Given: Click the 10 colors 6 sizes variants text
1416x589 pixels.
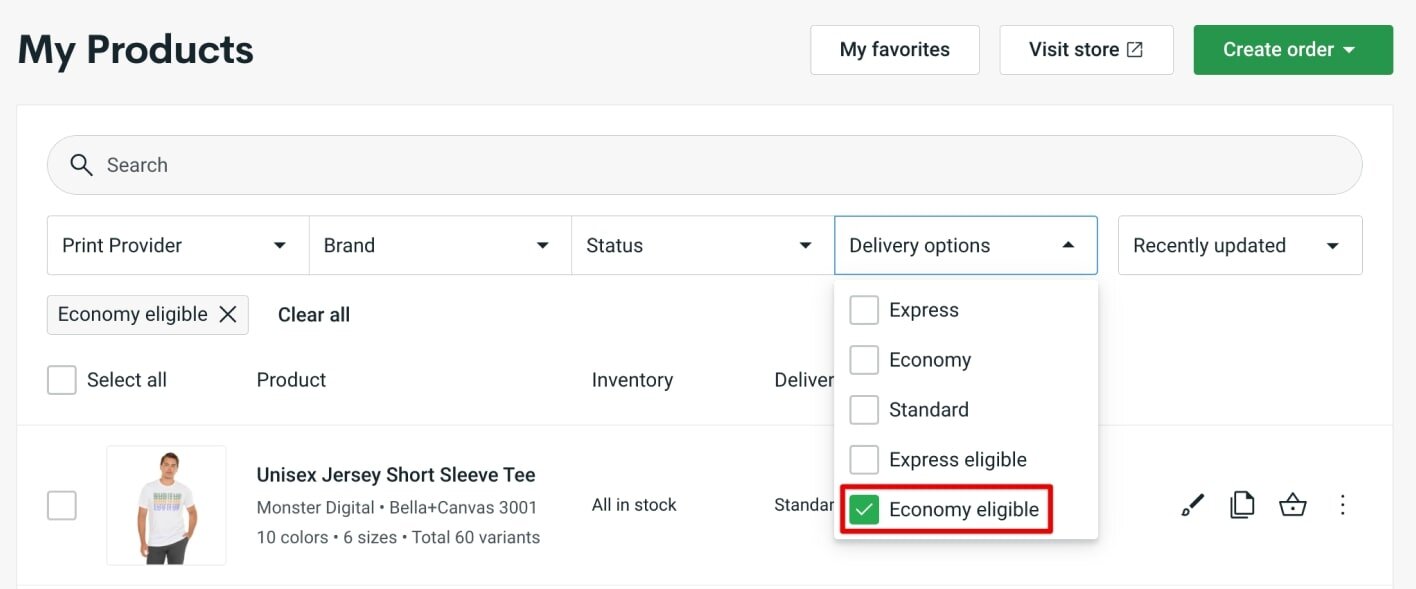Looking at the screenshot, I should (398, 537).
